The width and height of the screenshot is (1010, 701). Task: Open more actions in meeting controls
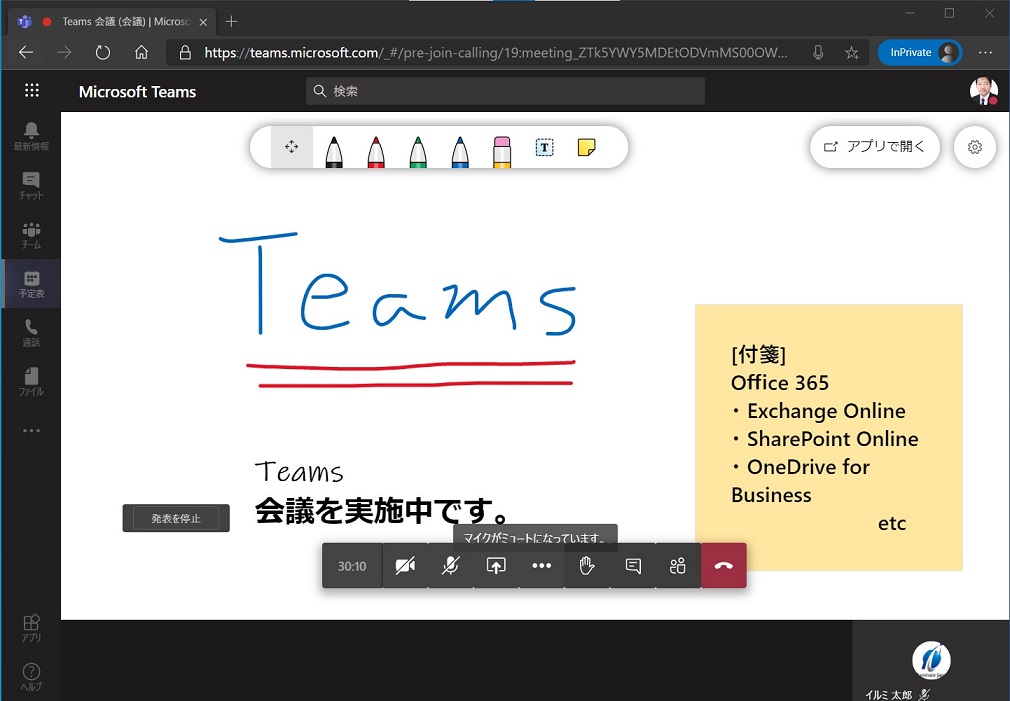[x=542, y=566]
